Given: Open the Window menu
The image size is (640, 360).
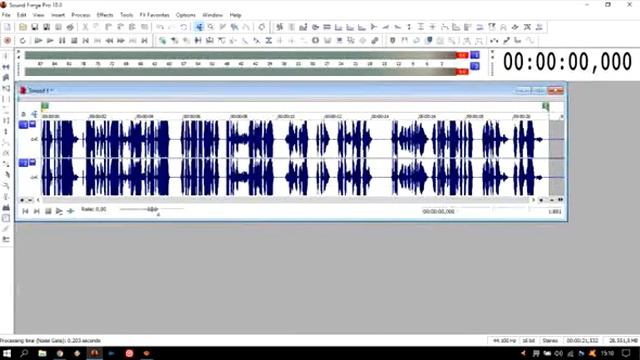Looking at the screenshot, I should [213, 15].
